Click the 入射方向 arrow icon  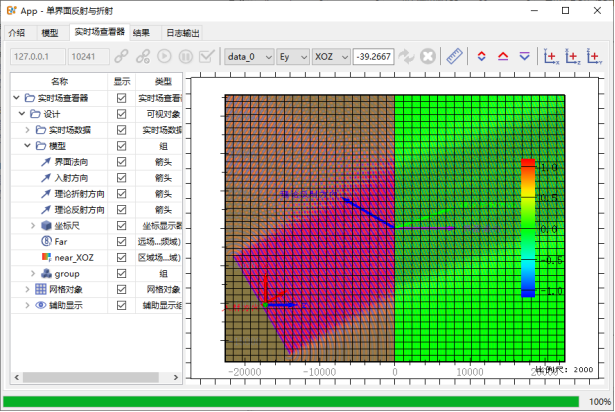tap(46, 178)
